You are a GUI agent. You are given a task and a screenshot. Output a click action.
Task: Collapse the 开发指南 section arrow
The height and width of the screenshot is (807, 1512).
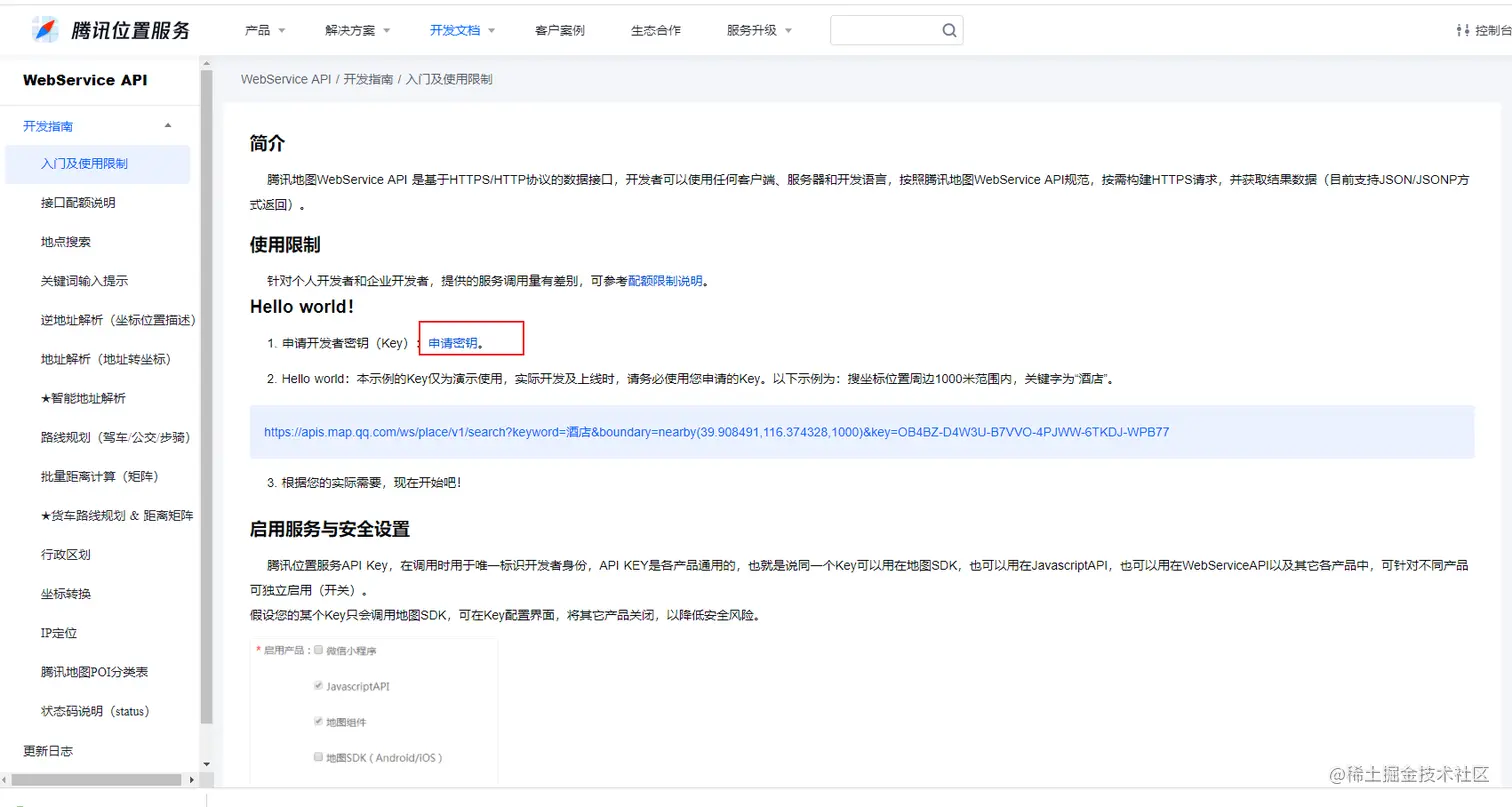[x=168, y=126]
